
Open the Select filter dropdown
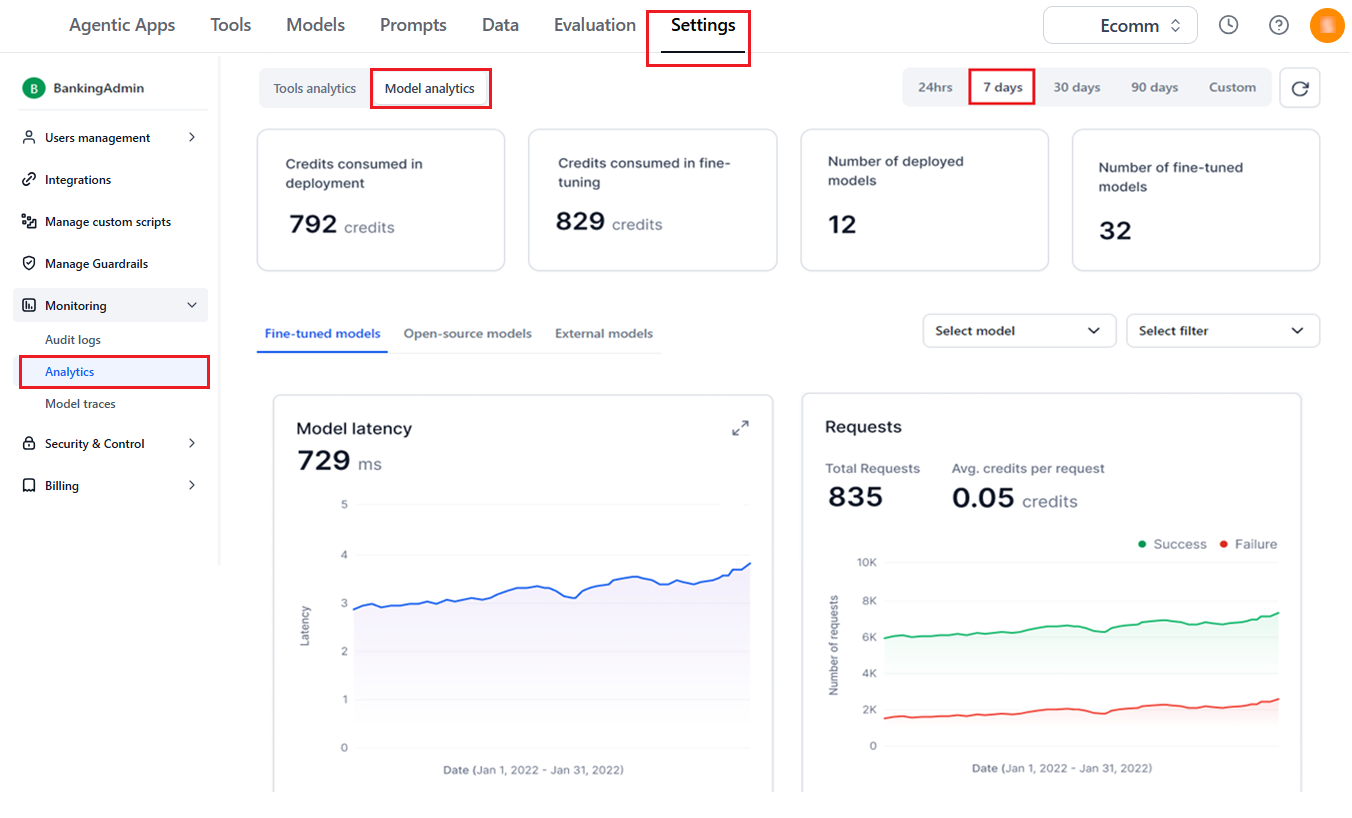coord(1223,331)
